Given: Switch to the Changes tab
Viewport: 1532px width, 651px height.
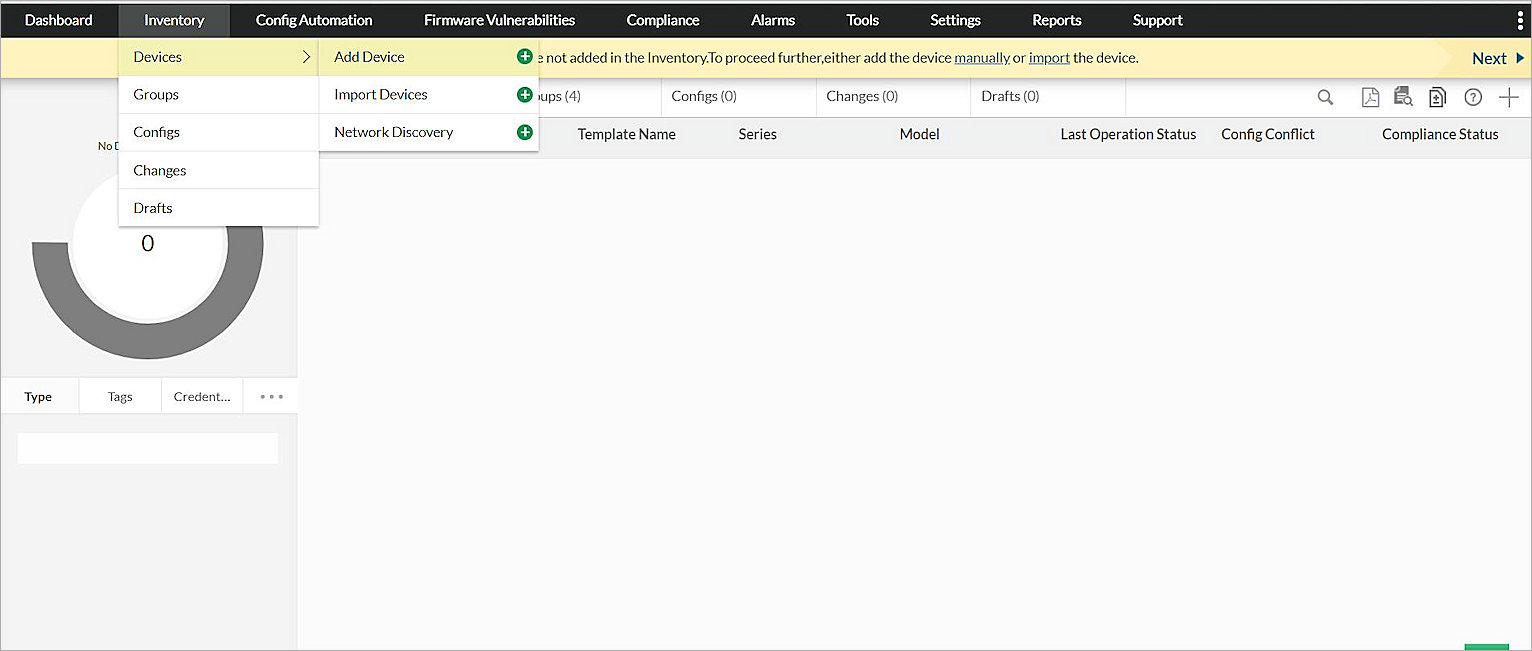Looking at the screenshot, I should pyautogui.click(x=861, y=95).
